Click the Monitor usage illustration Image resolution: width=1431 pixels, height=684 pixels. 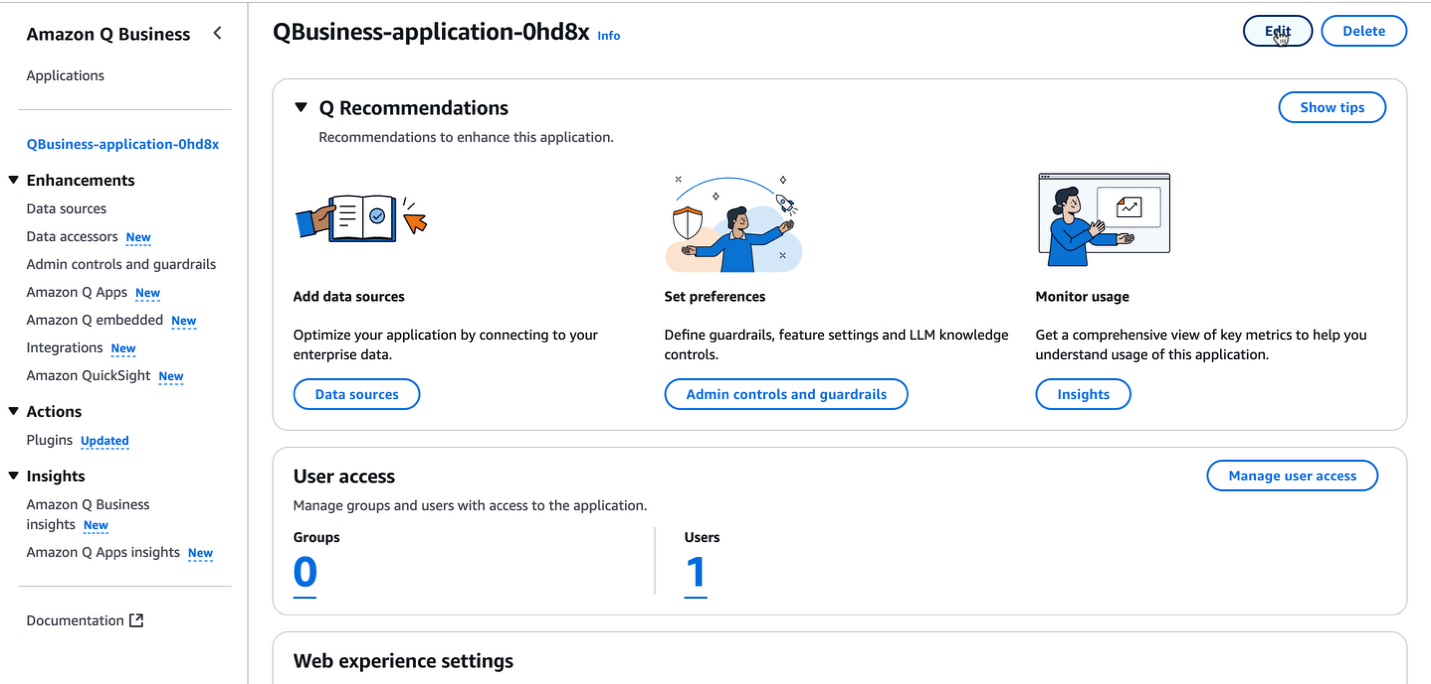click(1103, 219)
